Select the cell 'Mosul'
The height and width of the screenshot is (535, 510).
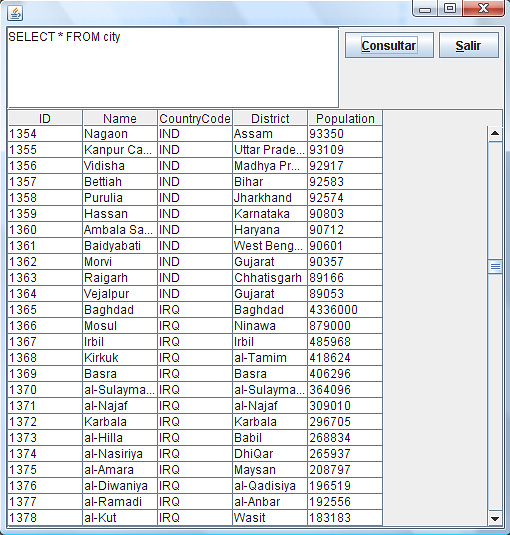pos(120,326)
